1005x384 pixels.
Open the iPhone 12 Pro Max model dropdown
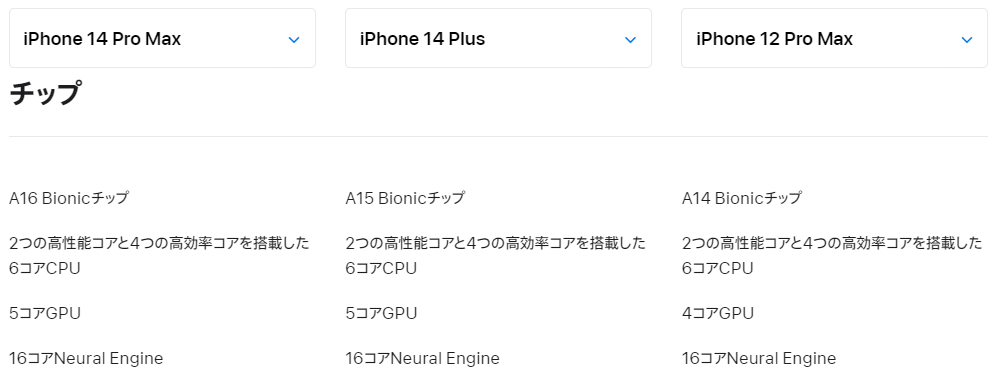pos(834,38)
